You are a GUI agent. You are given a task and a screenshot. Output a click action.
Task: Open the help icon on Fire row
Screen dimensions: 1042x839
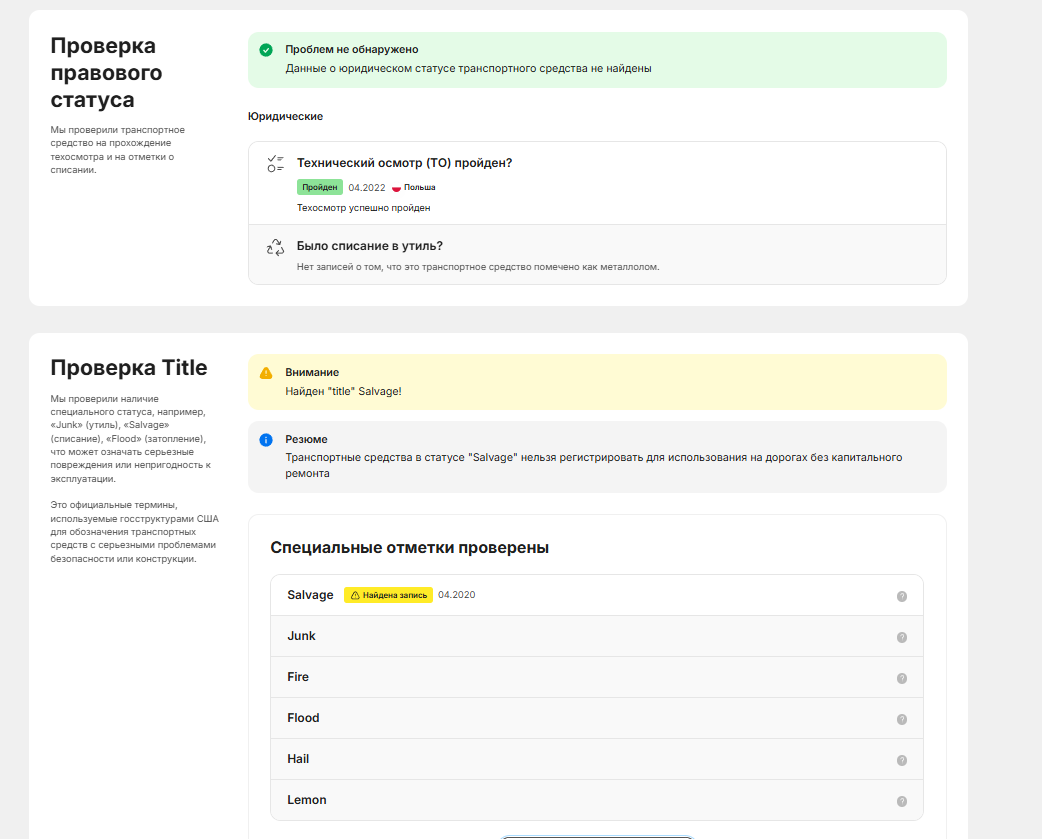(x=902, y=678)
